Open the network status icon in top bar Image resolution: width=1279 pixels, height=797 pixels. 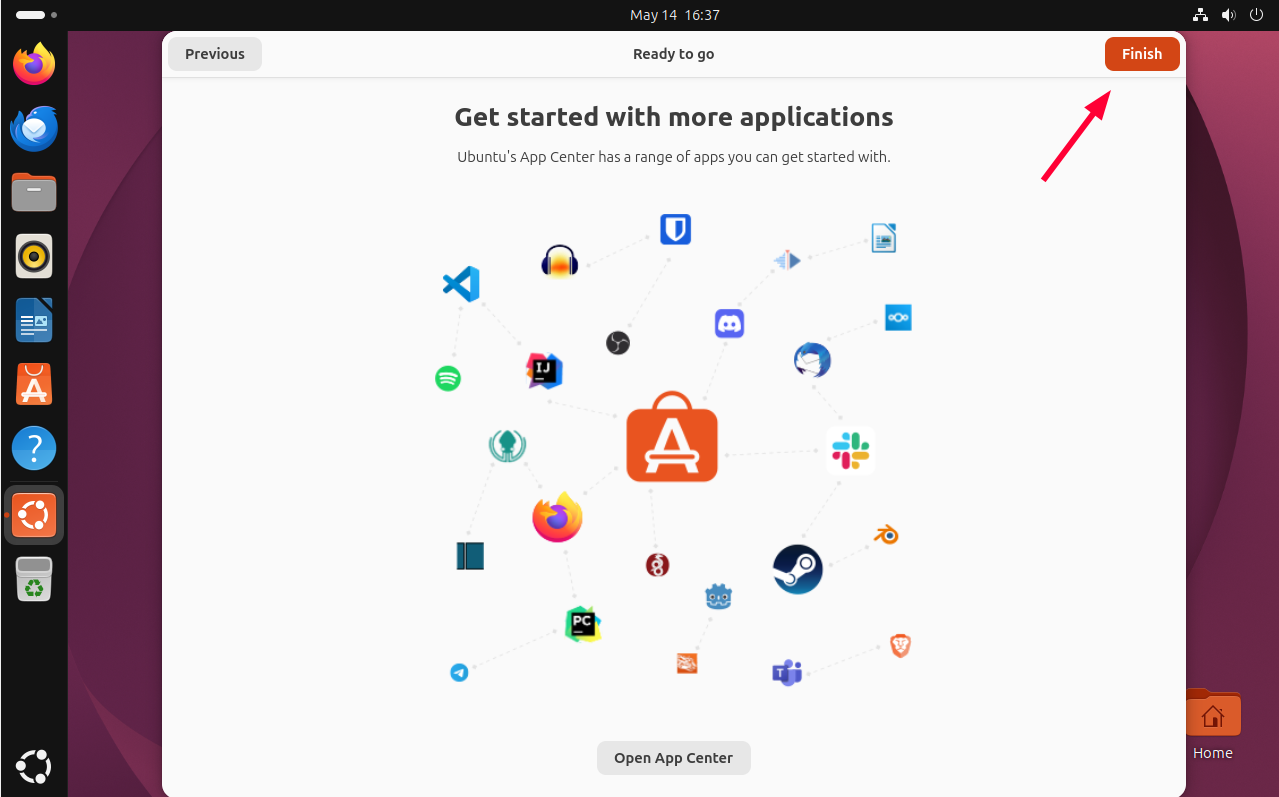1201,15
